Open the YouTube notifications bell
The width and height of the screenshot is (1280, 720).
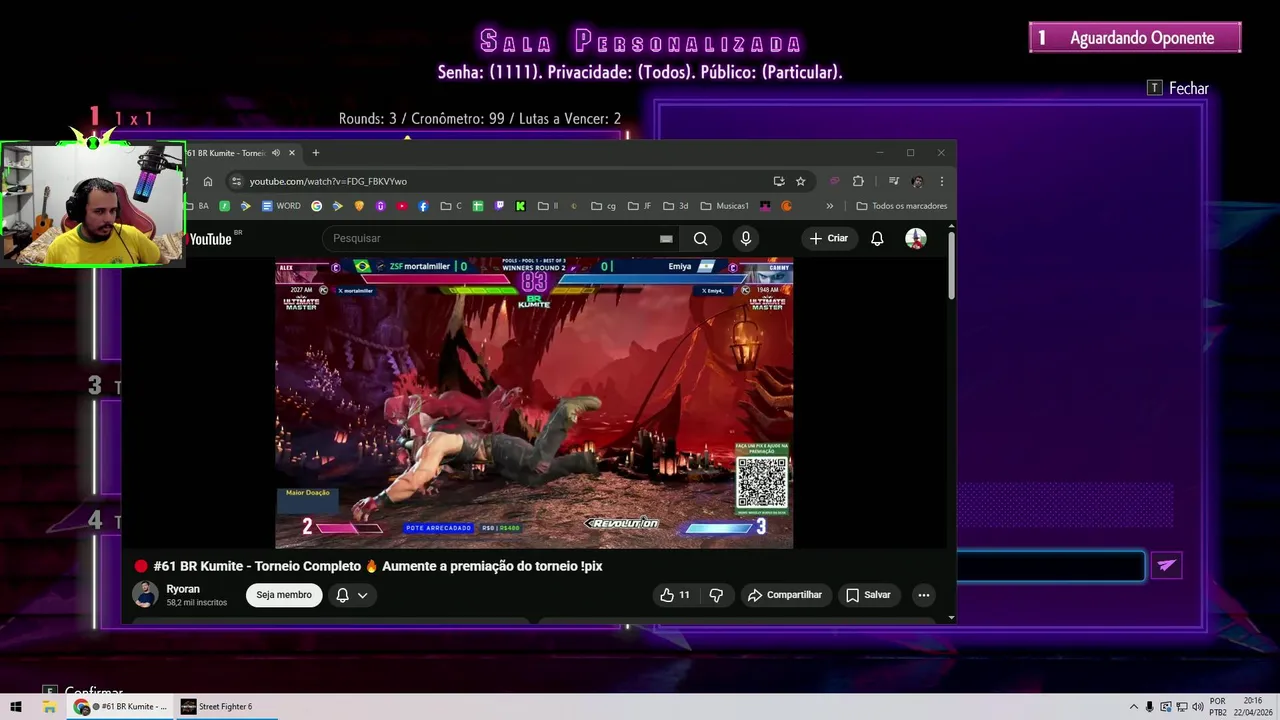pyautogui.click(x=877, y=238)
